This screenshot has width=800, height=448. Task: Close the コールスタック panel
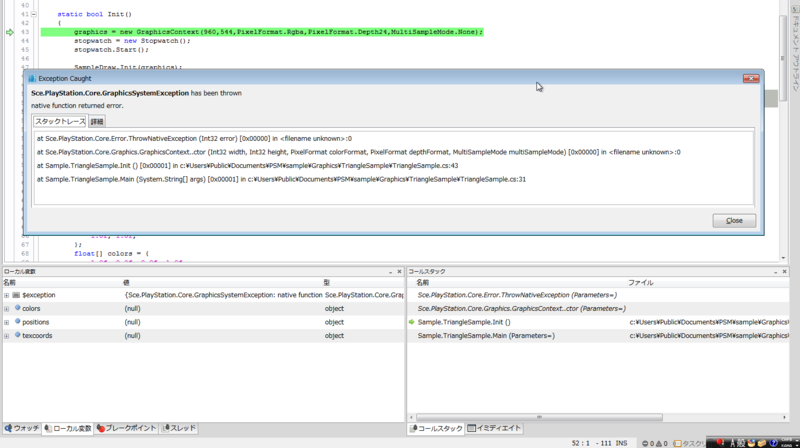[784, 272]
